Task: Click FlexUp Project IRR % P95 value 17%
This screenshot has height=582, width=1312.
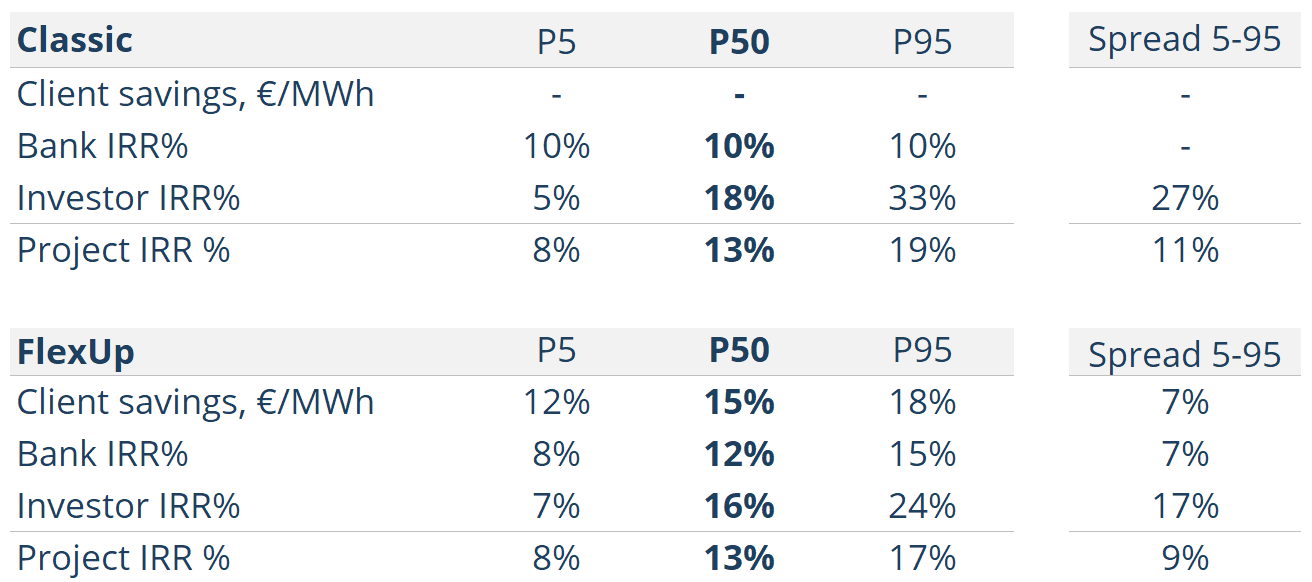Action: click(922, 558)
